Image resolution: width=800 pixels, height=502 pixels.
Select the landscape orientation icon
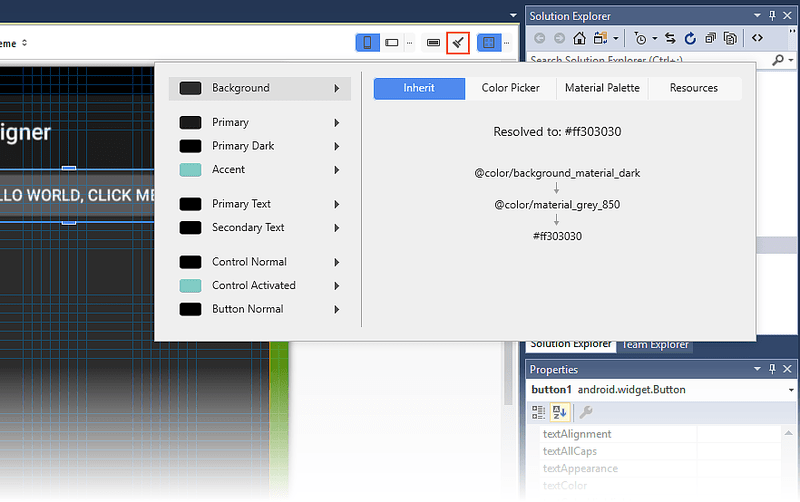coord(392,43)
